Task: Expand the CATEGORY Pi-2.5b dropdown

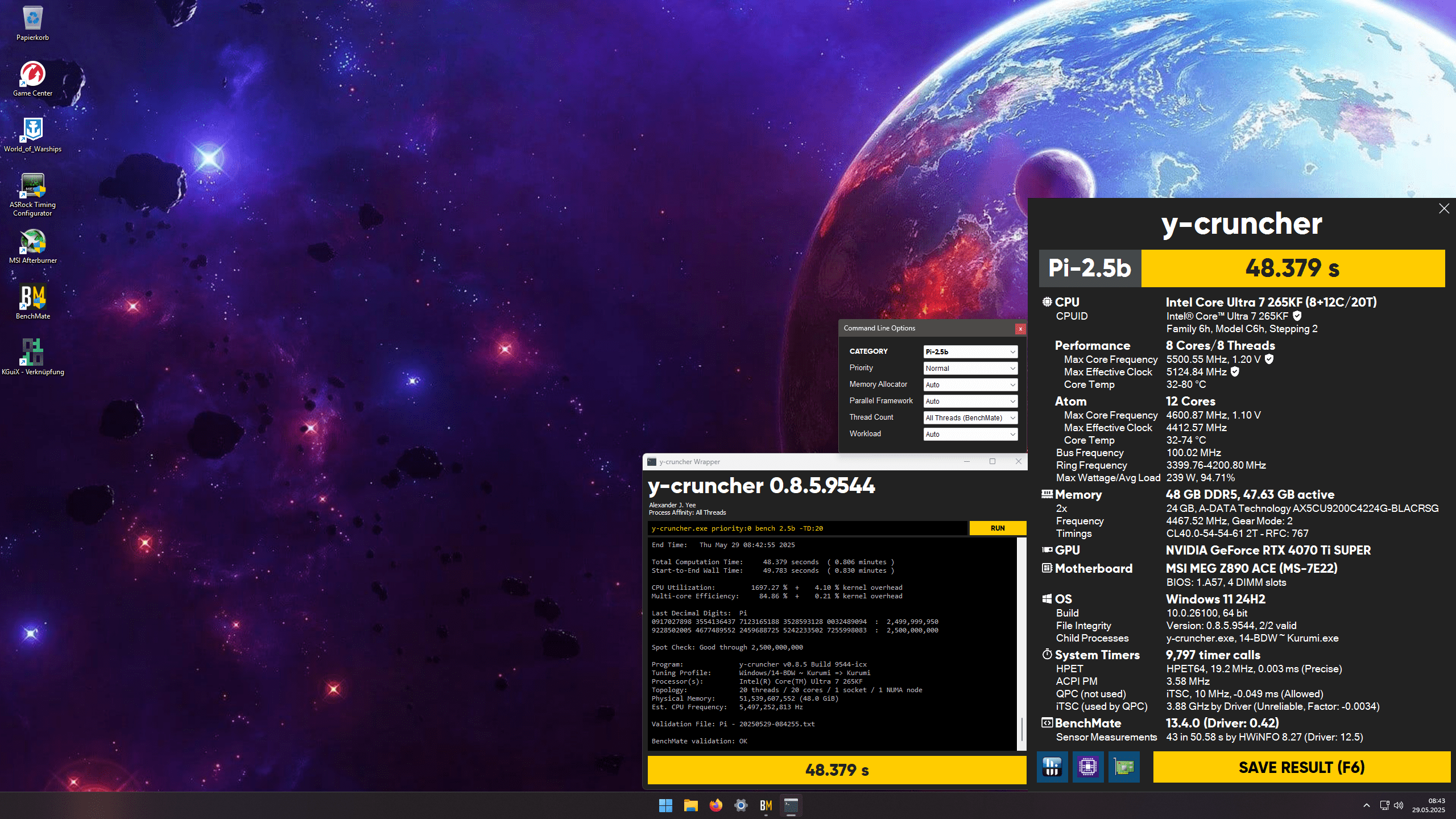Action: point(970,351)
